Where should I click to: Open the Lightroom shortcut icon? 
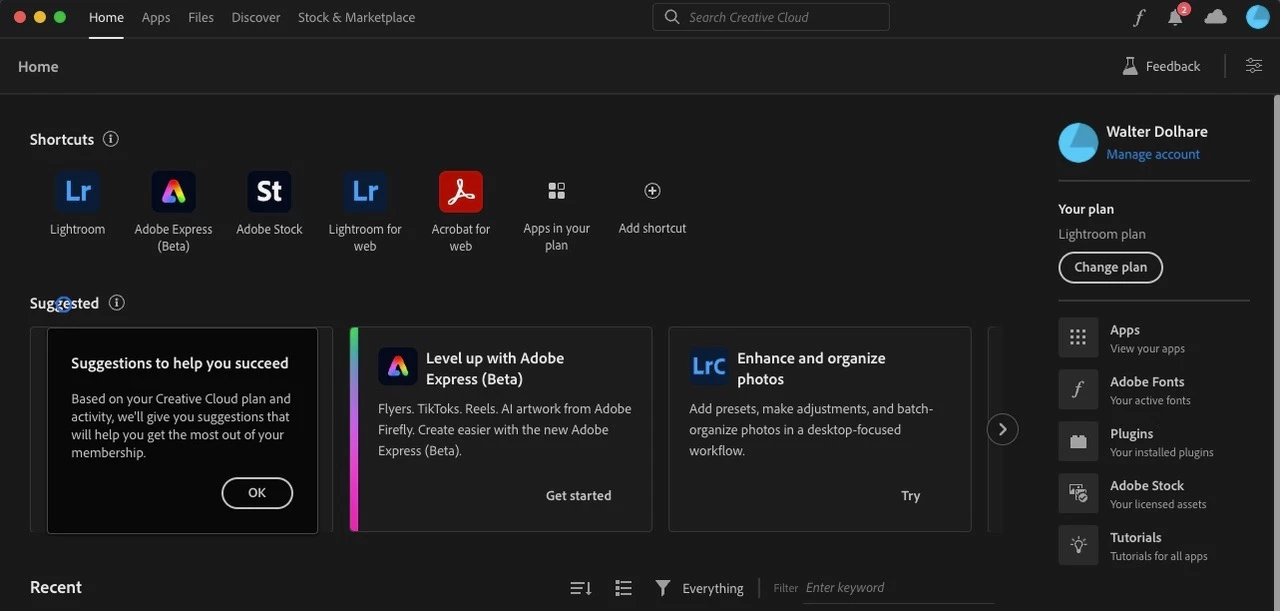point(78,191)
